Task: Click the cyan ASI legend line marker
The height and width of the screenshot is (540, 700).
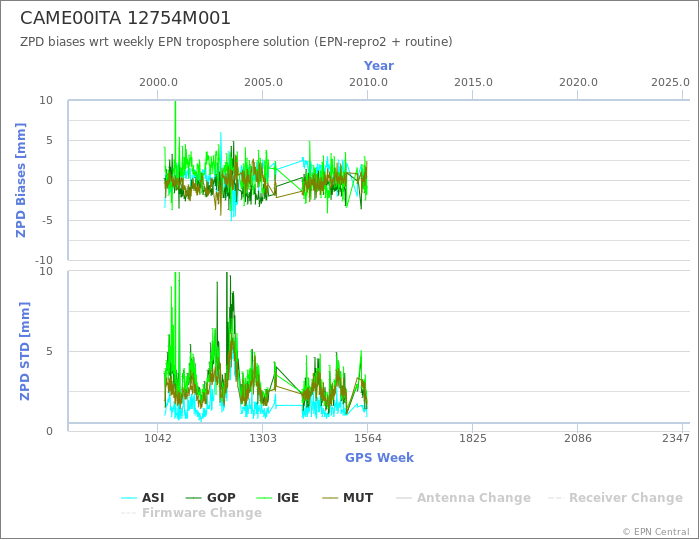Action: [129, 498]
